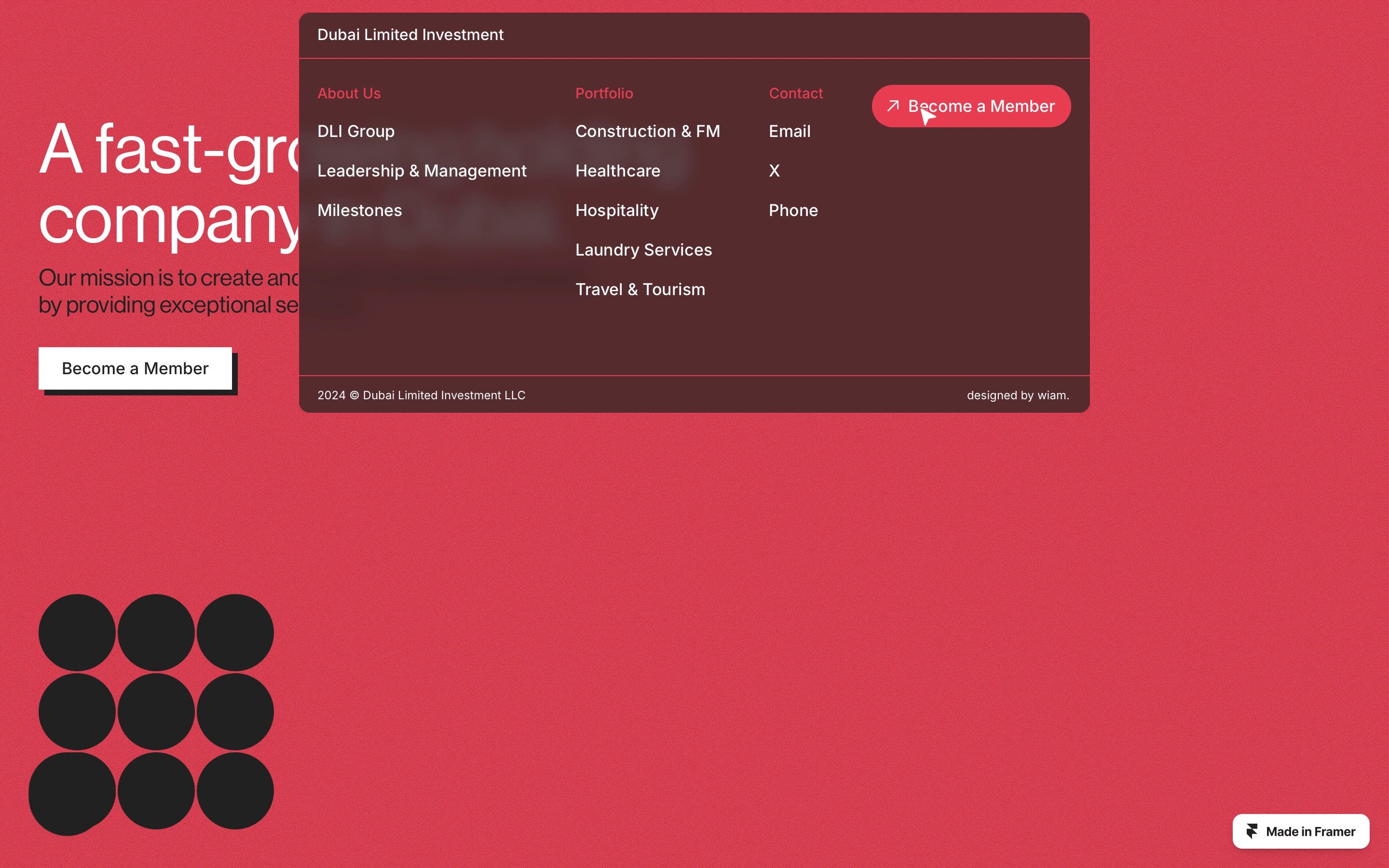
Task: Click the Dubai Limited Investment header text
Action: pos(410,34)
